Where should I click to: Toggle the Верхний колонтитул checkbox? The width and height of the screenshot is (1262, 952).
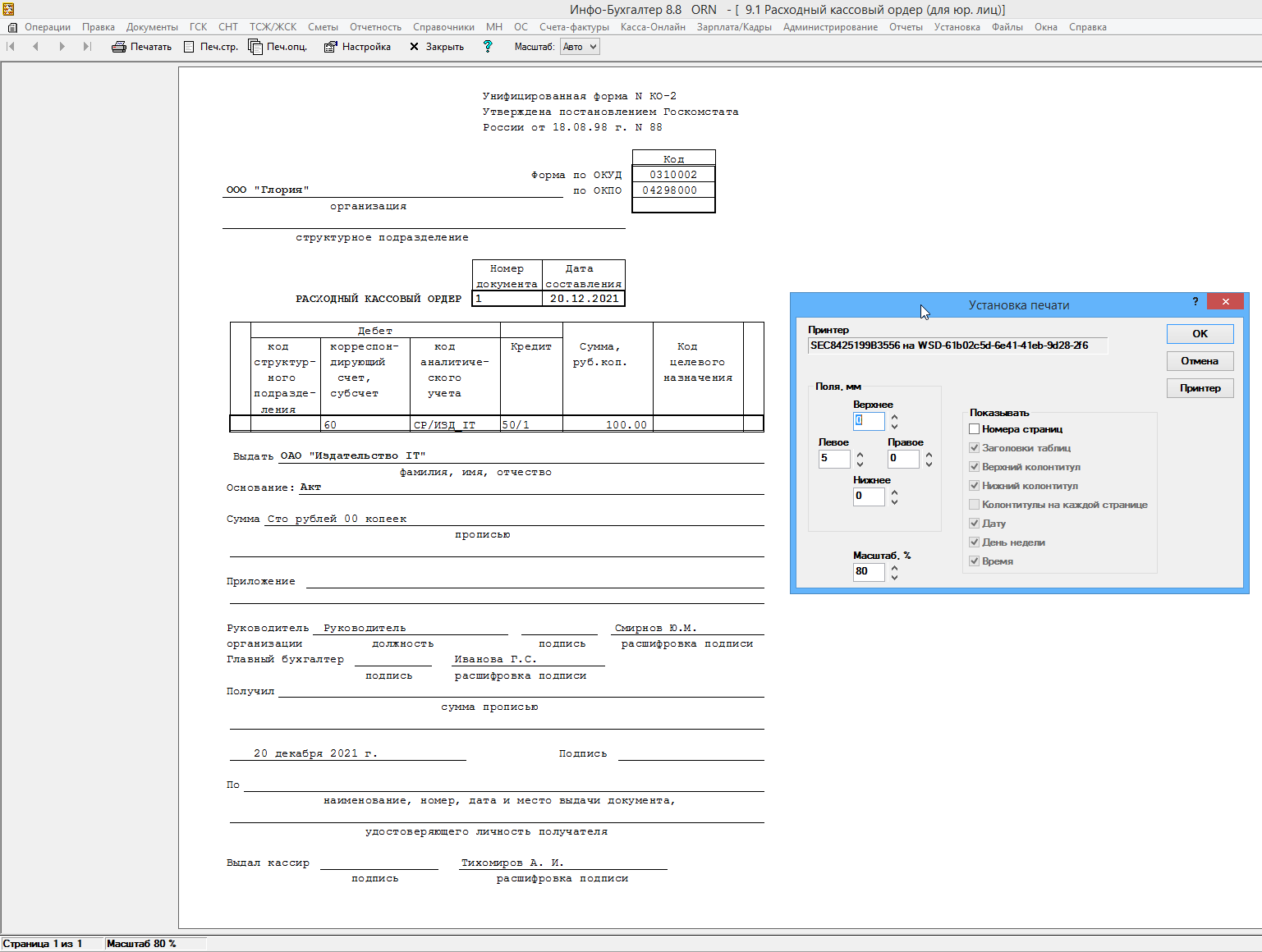[x=974, y=467]
